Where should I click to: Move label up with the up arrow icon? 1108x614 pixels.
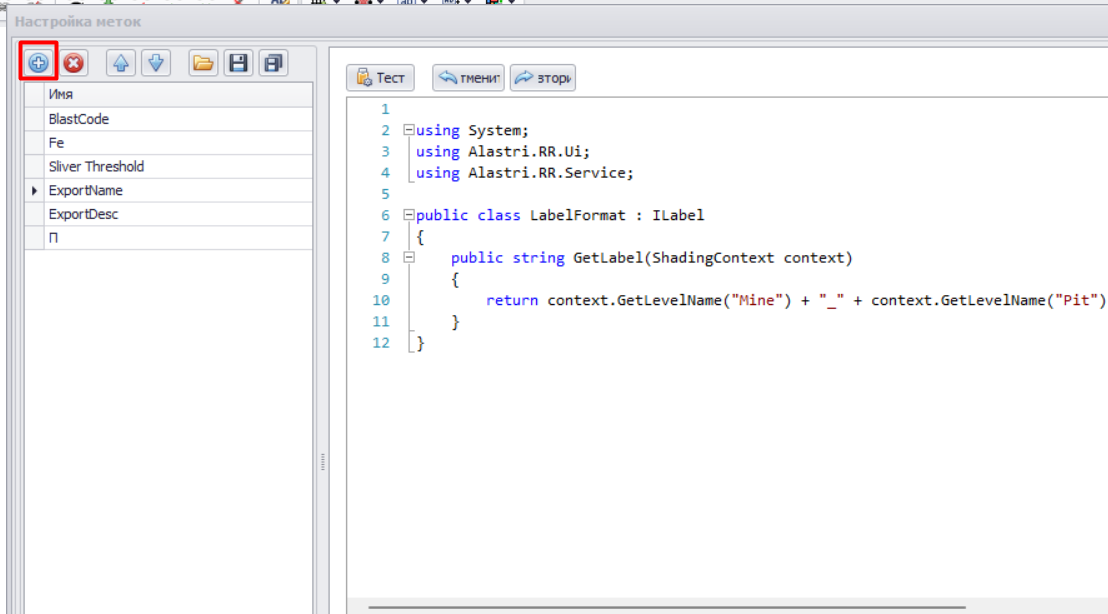[x=121, y=63]
